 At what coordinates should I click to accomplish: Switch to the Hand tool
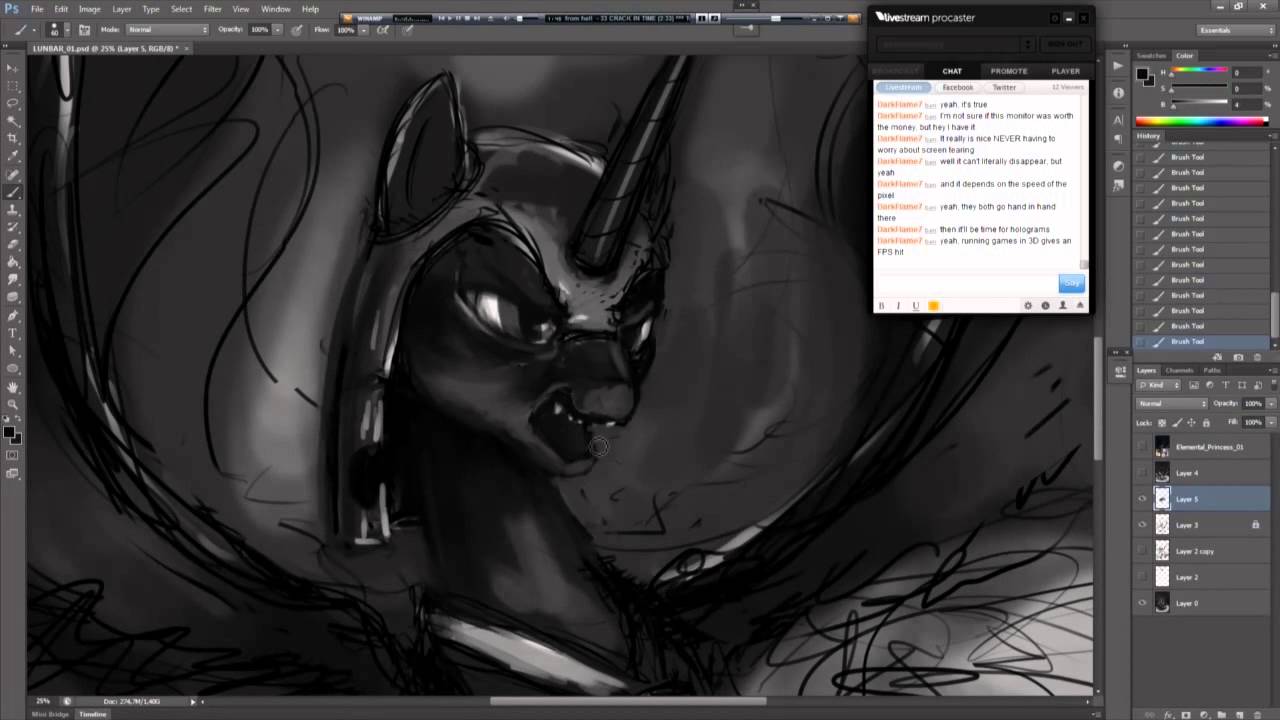12,386
